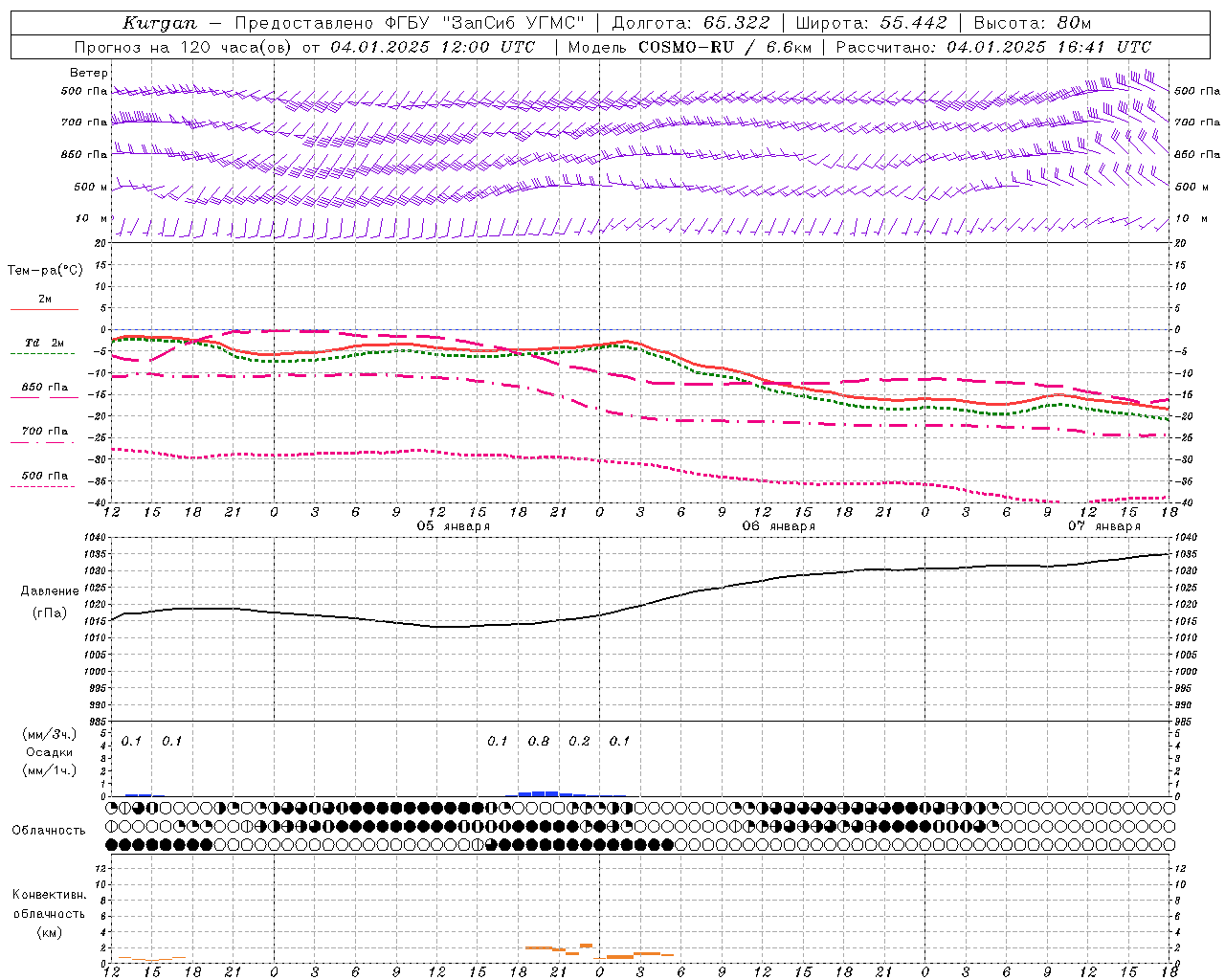Click the '05 января' date label
Screen dimensions: 1225x980
click(454, 526)
